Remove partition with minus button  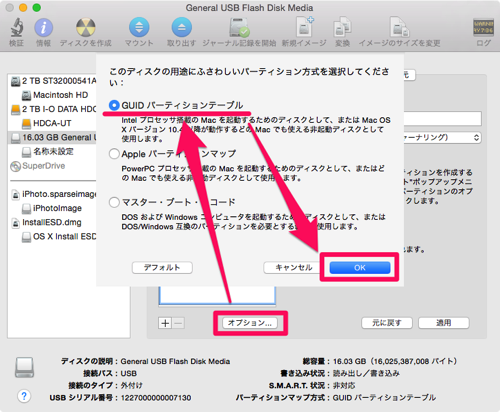[x=178, y=323]
